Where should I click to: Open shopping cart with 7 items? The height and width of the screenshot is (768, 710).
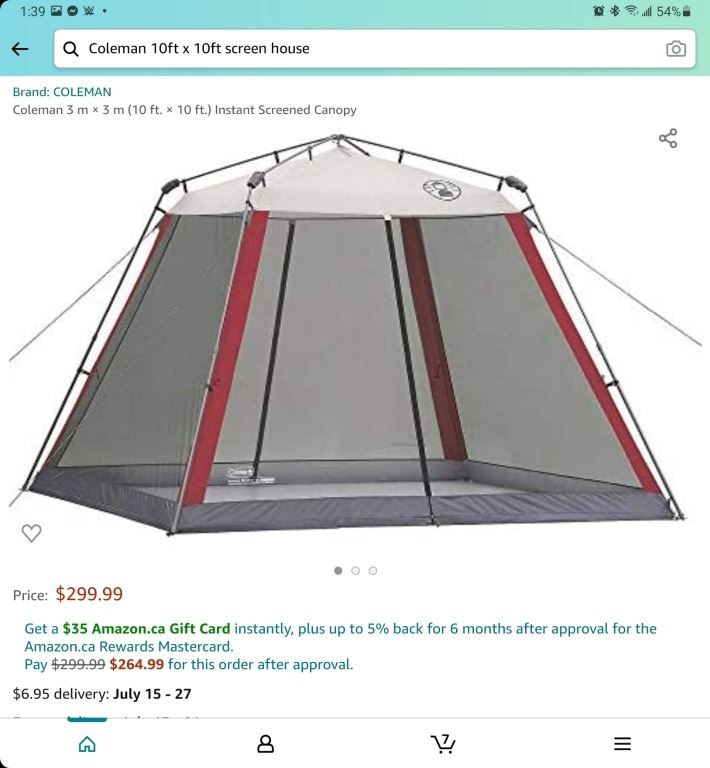[x=443, y=744]
